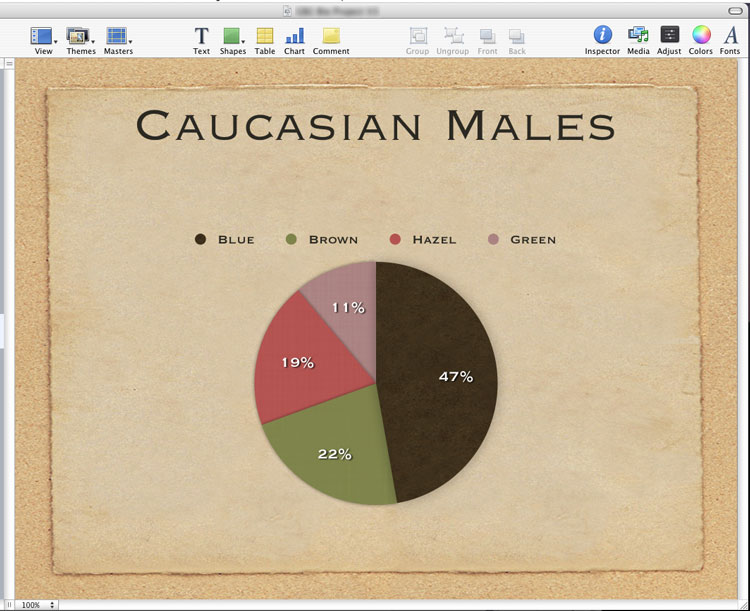Open the Media browser
Image resolution: width=750 pixels, height=611 pixels.
click(x=638, y=40)
